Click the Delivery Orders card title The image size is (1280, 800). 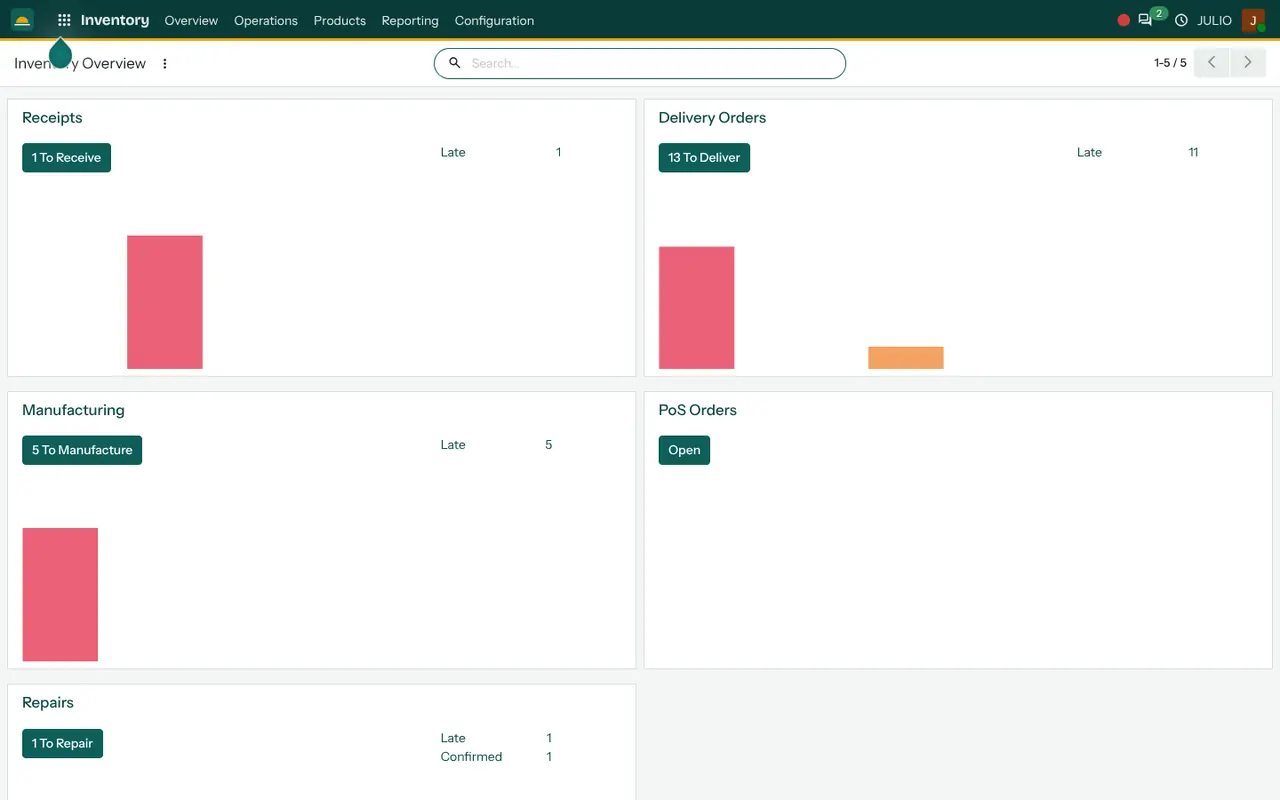coord(712,118)
